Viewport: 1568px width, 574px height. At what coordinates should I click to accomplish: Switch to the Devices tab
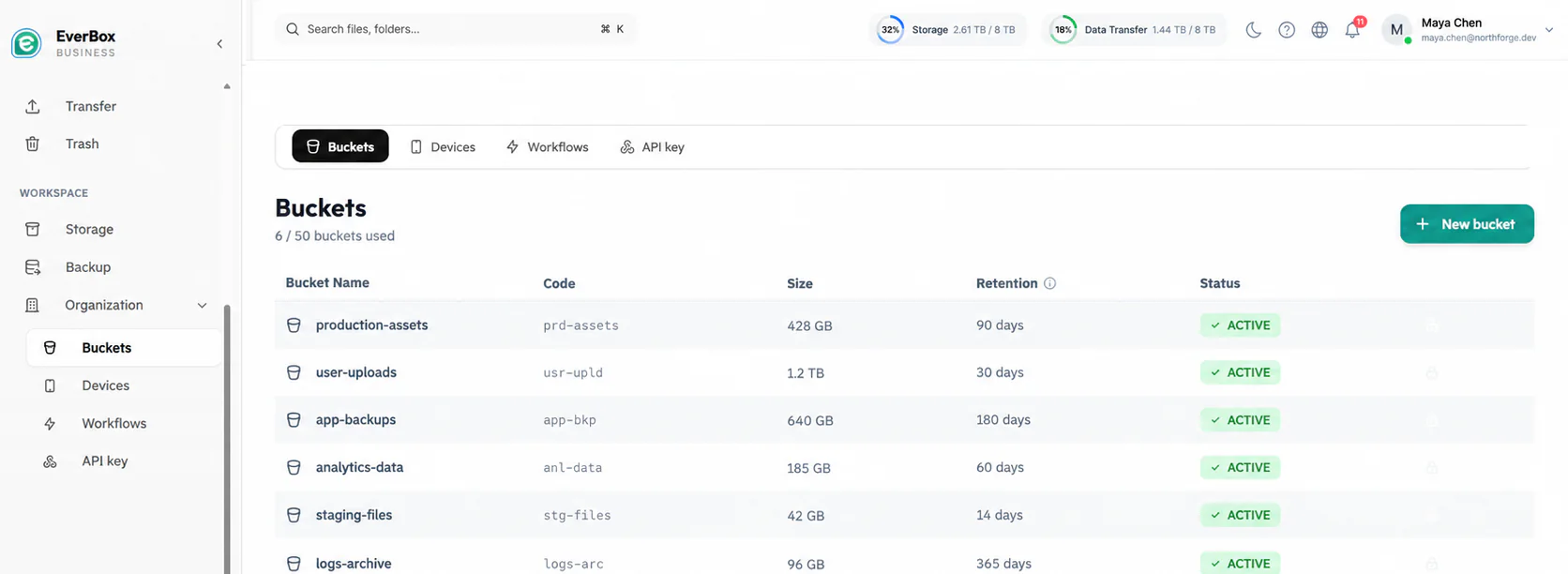[443, 147]
